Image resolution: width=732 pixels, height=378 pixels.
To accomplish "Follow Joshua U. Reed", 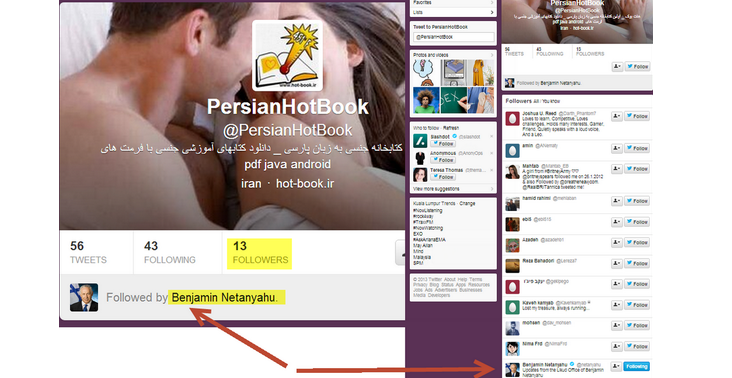I will (637, 116).
